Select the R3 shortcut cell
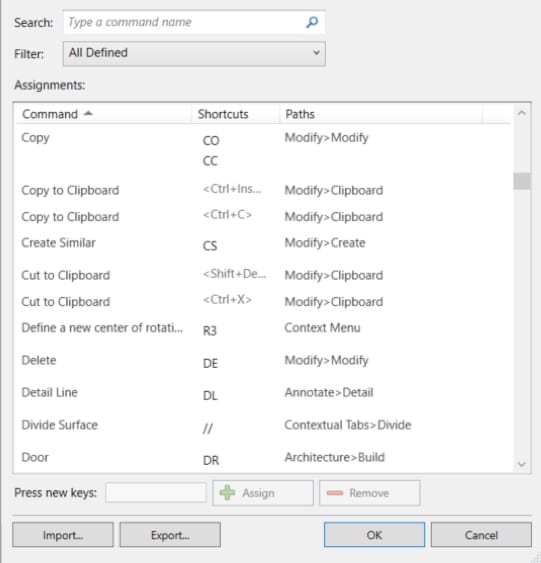 (210, 331)
